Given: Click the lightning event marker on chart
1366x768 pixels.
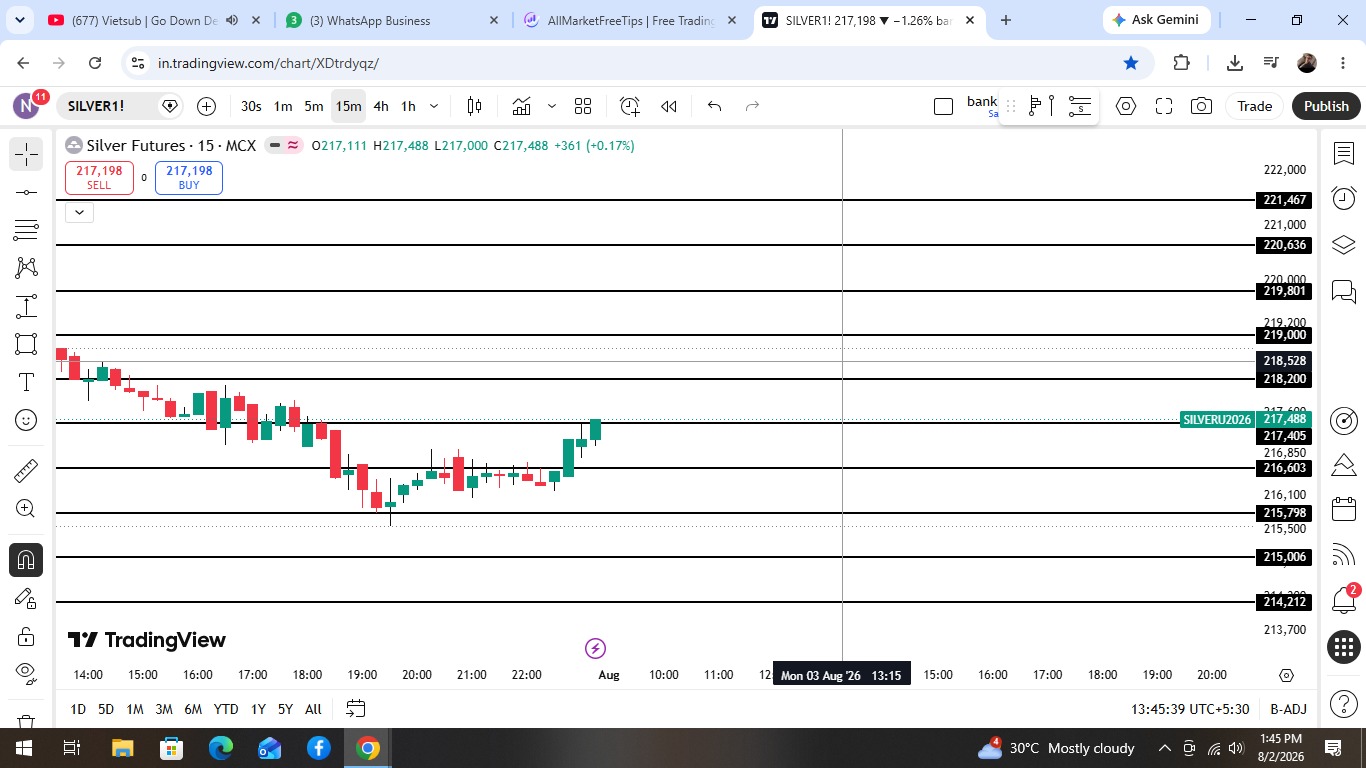Looking at the screenshot, I should pyautogui.click(x=595, y=648).
